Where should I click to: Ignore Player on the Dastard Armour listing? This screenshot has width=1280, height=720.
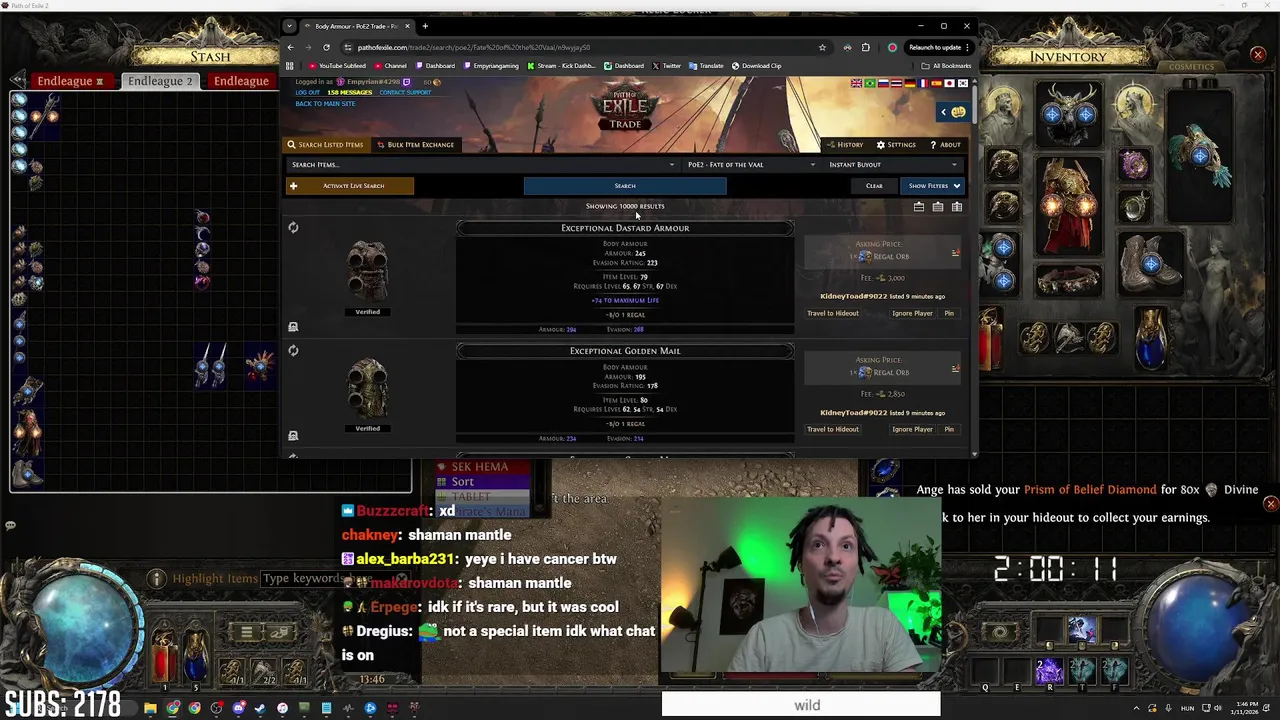912,313
